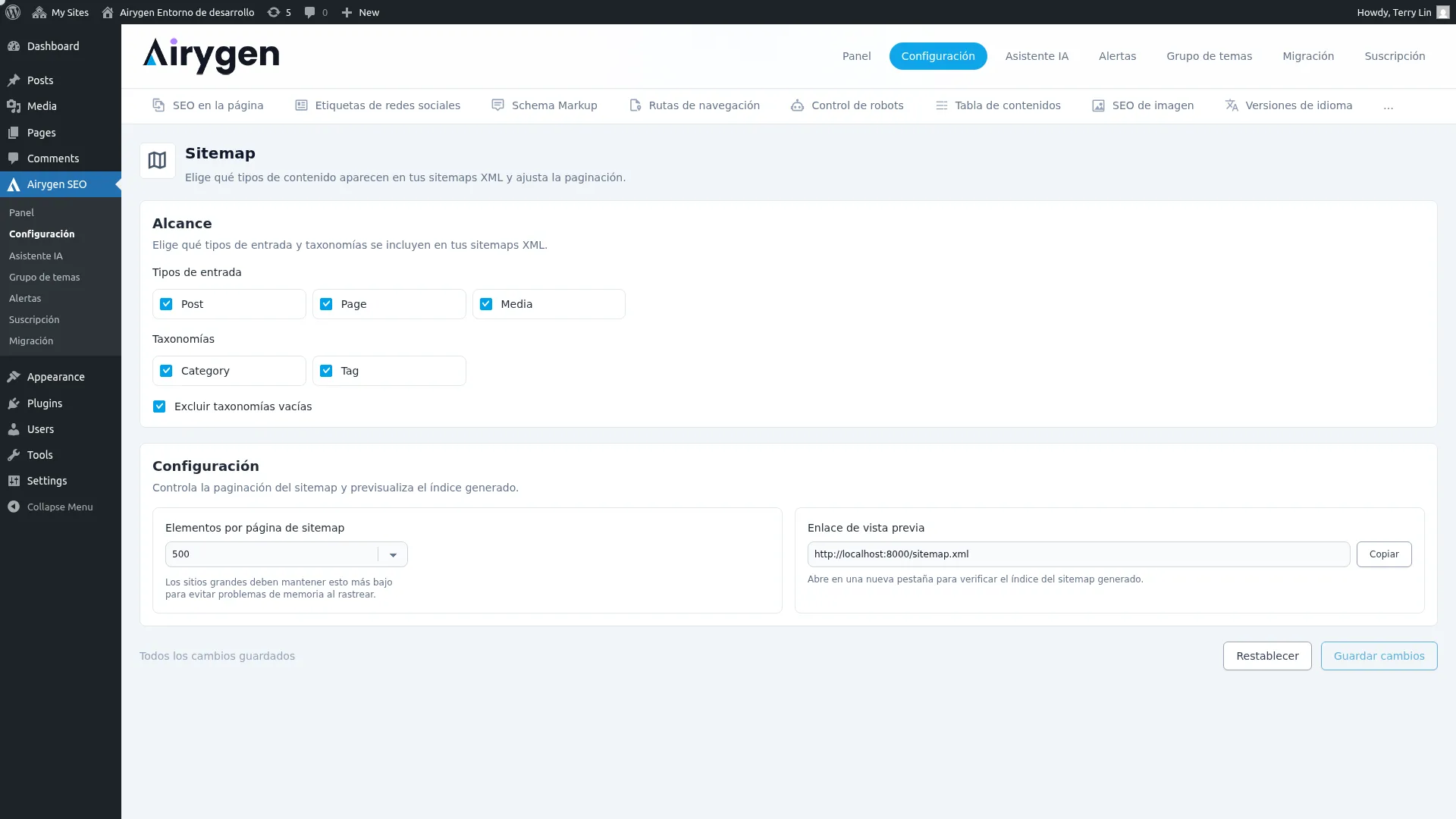Uncheck the Tag taxonomy checkbox

tap(326, 371)
